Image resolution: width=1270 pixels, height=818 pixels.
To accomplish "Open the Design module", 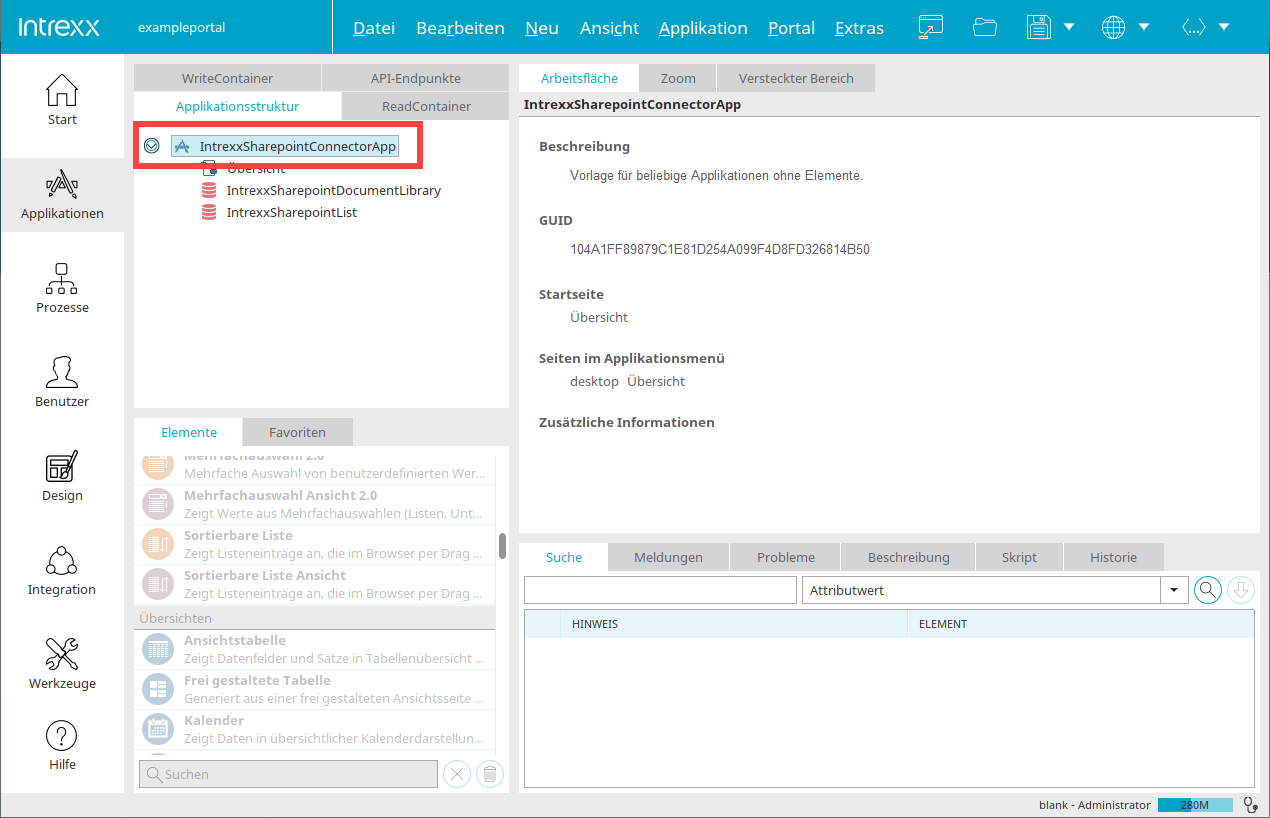I will [x=62, y=476].
